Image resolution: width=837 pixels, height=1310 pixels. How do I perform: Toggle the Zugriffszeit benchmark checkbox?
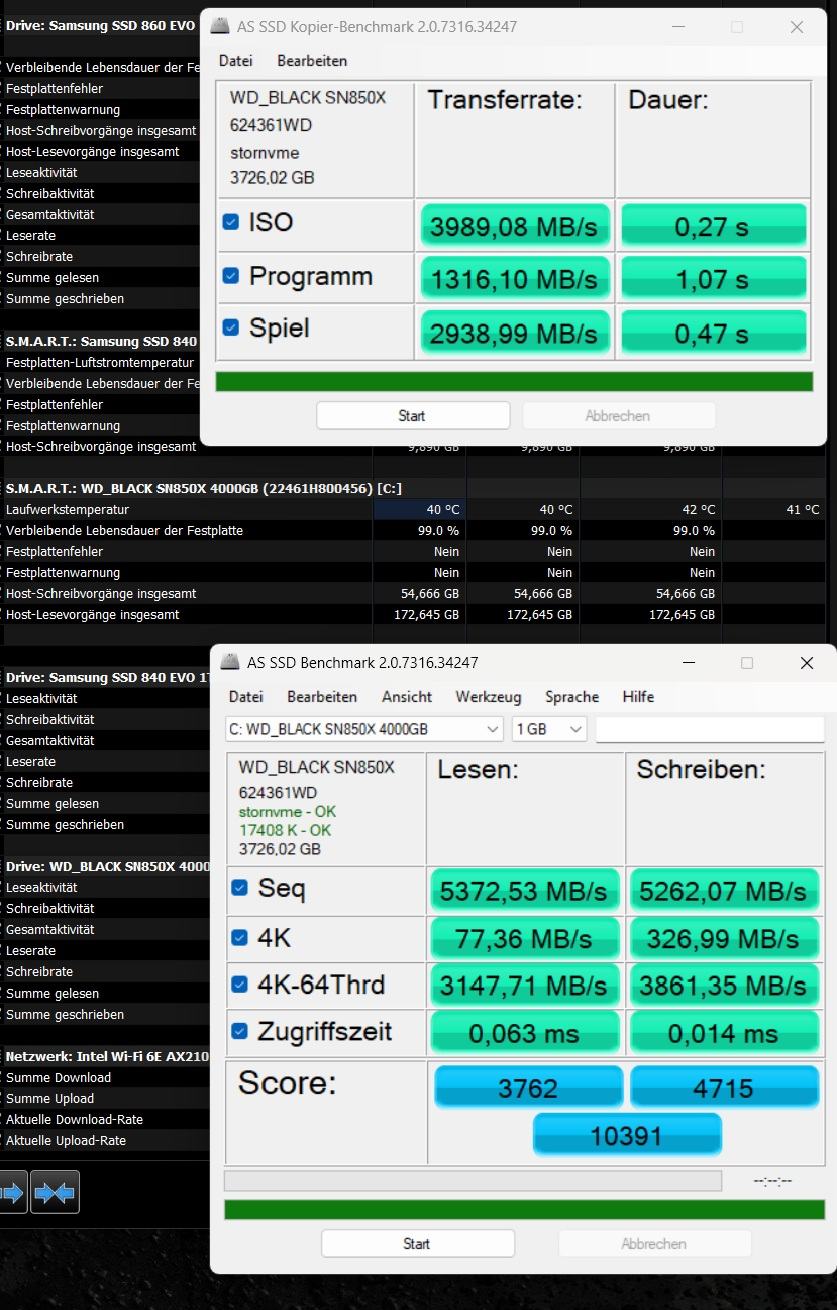pyautogui.click(x=240, y=1031)
